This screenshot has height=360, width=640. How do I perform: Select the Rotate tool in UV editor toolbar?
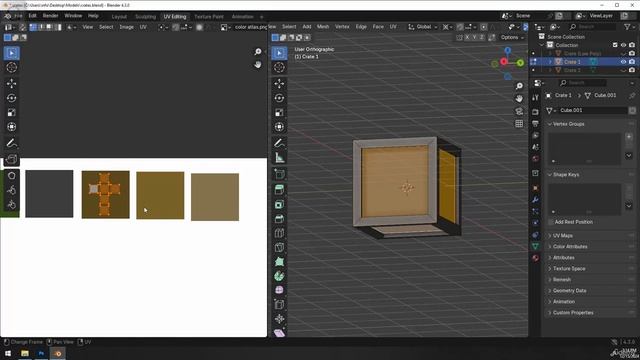[11, 98]
